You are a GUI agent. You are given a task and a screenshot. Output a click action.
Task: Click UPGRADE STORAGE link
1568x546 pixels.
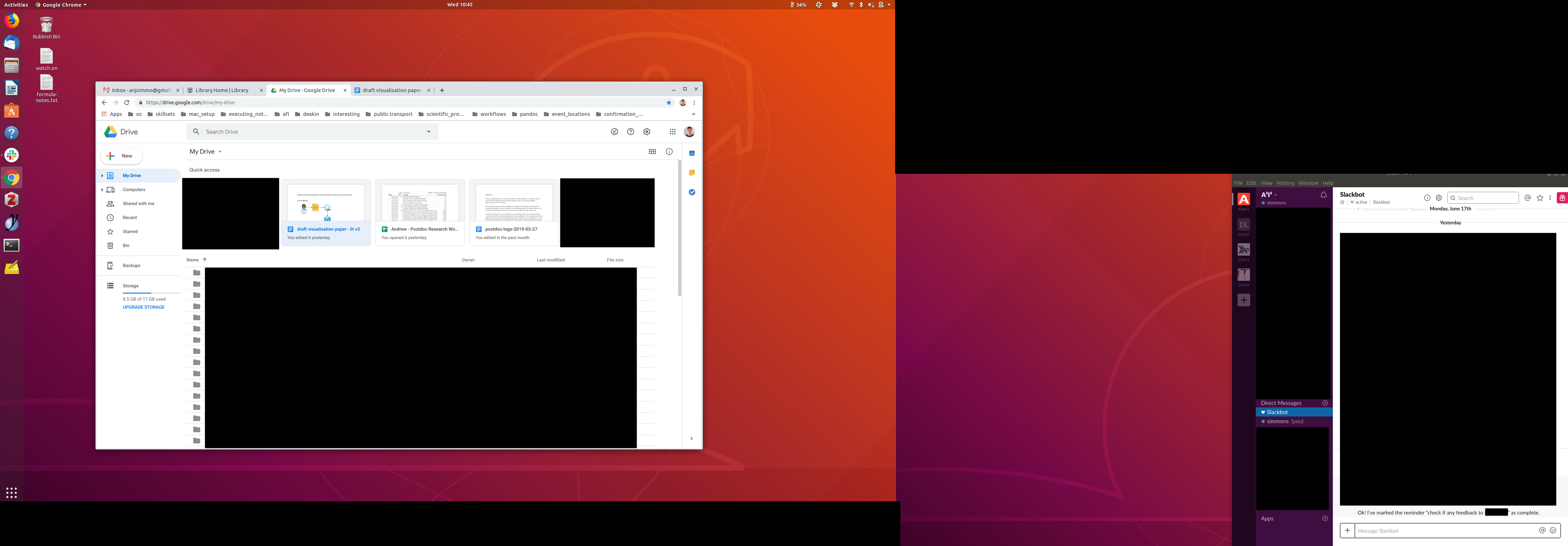click(x=143, y=307)
